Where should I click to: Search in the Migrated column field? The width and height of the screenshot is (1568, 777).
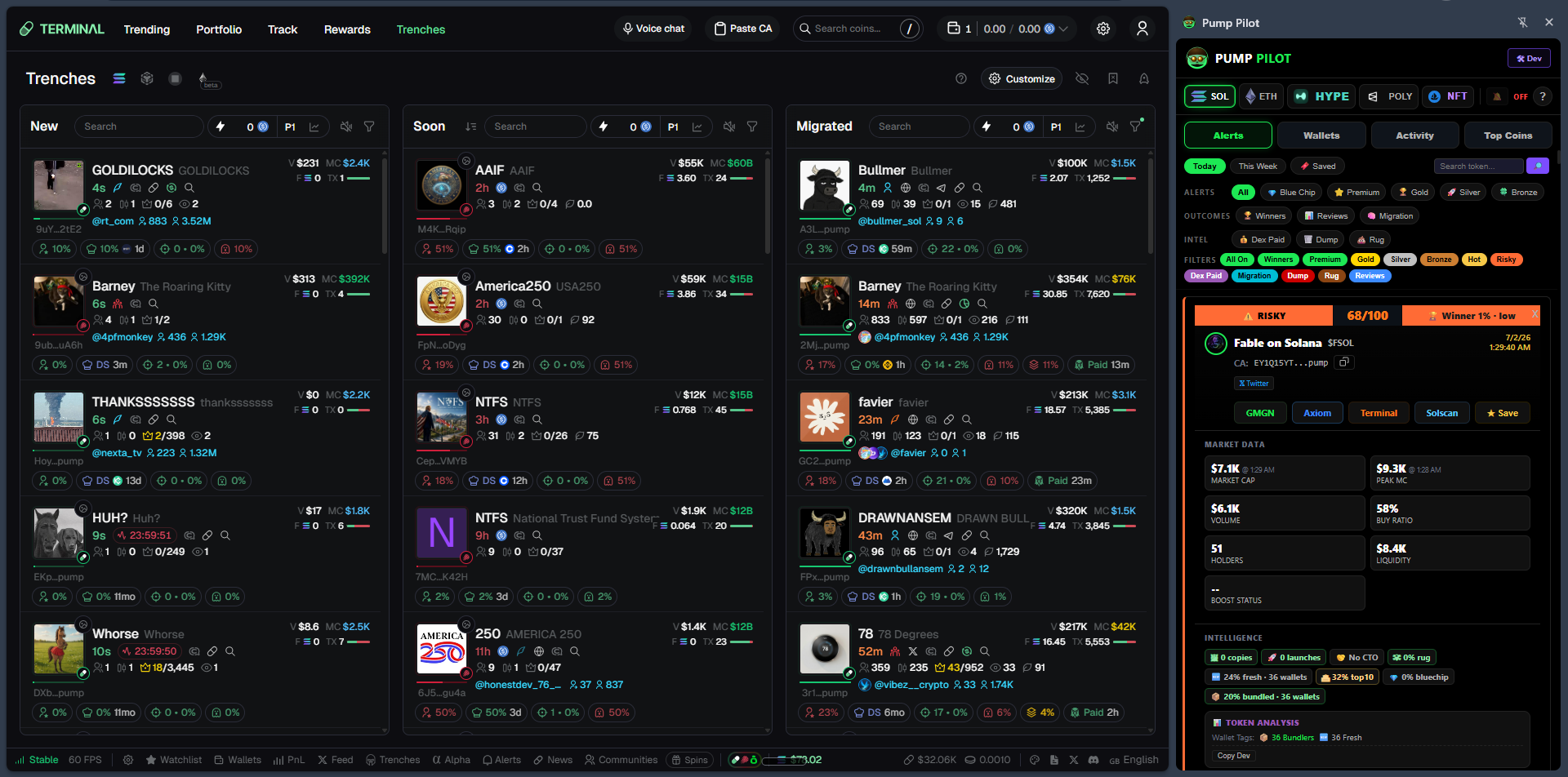pos(920,127)
